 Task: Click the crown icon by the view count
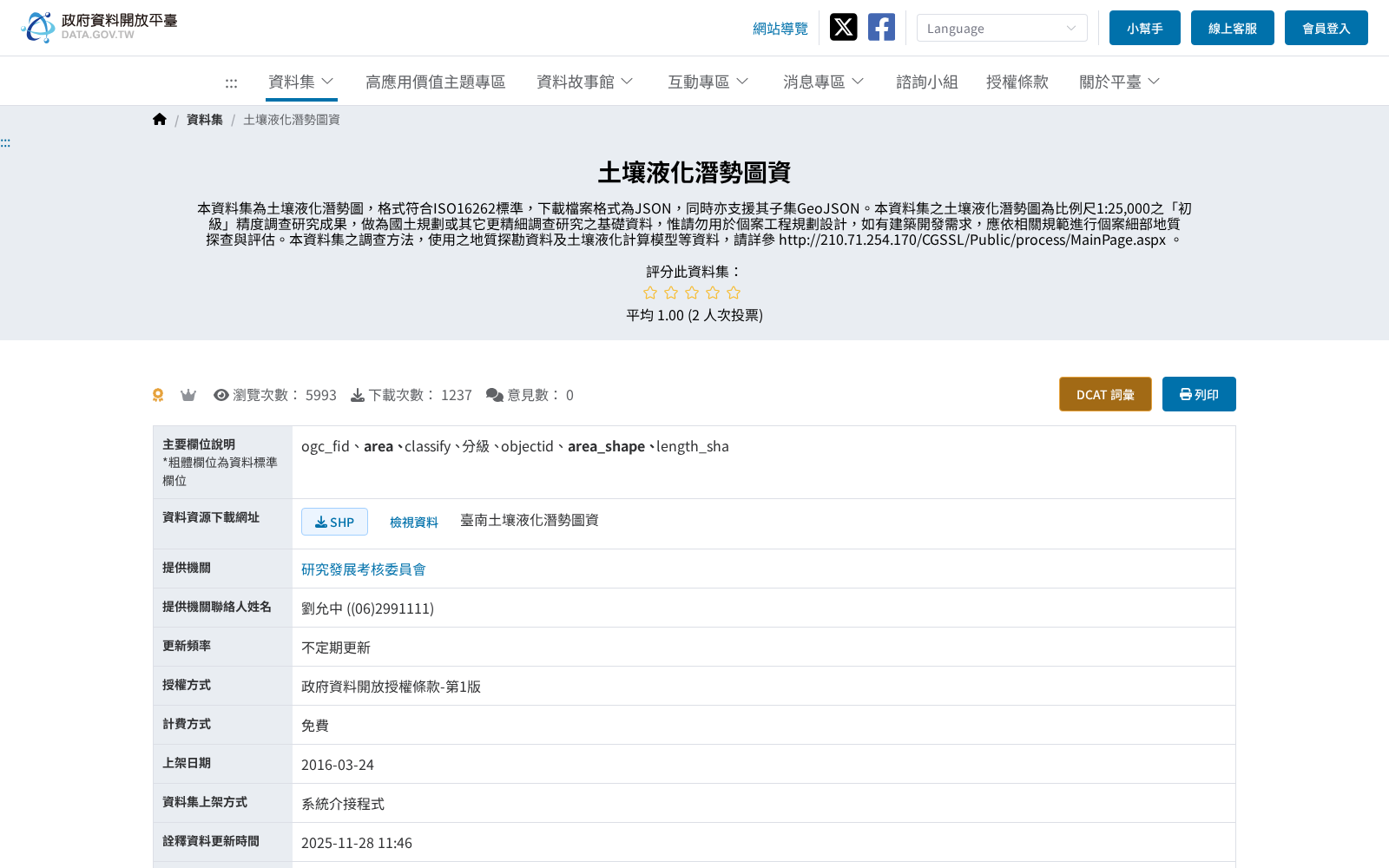tap(188, 395)
